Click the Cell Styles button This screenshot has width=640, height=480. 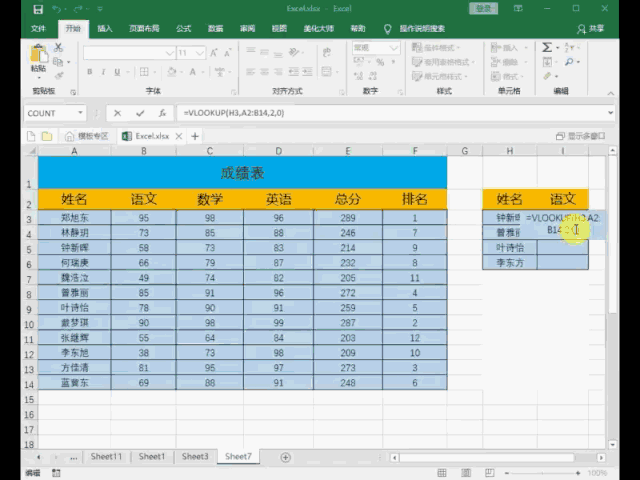click(439, 76)
